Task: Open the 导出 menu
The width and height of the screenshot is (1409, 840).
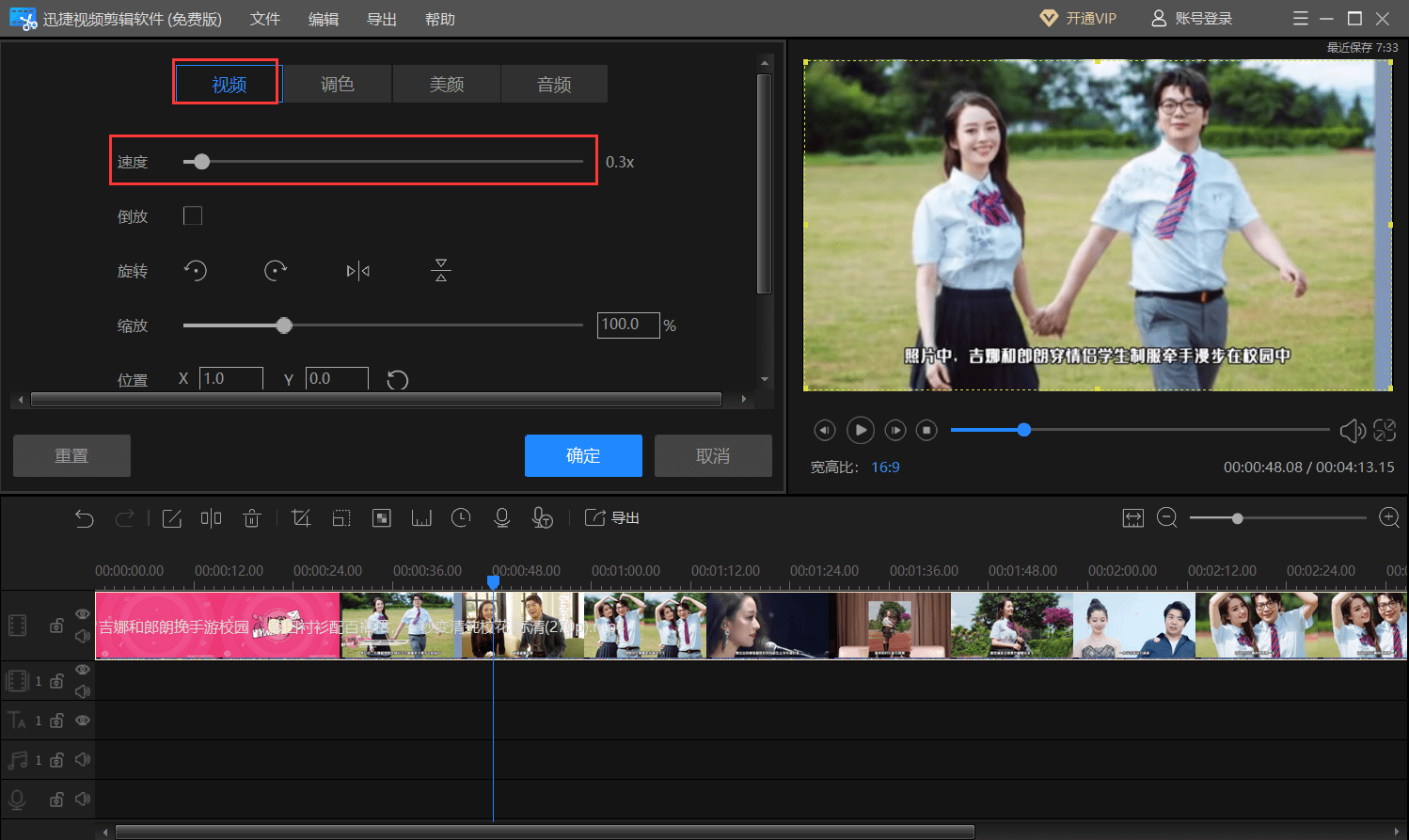Action: [382, 19]
